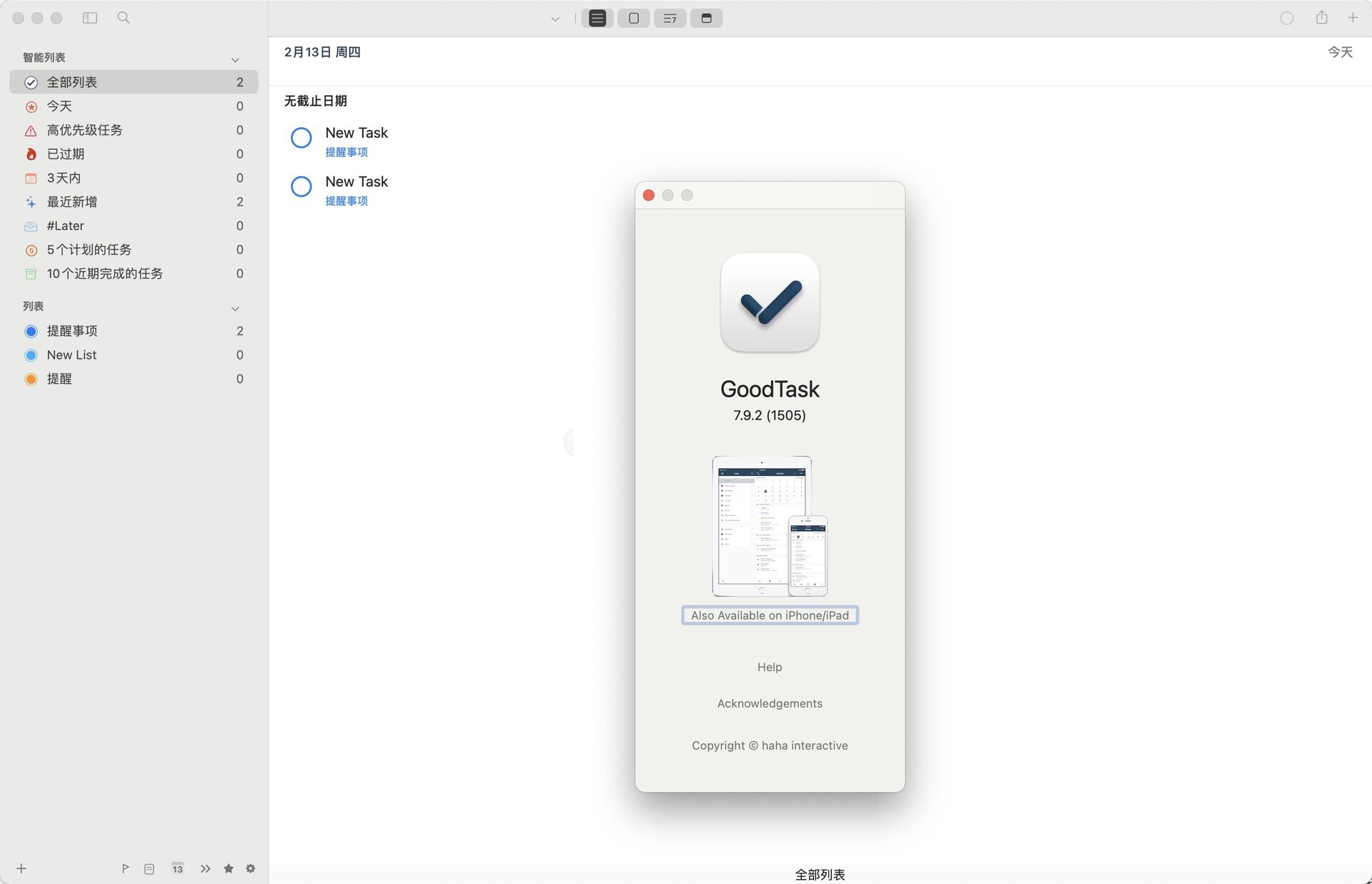Open the settings gear in bottom bar
The width and height of the screenshot is (1372, 884).
click(x=250, y=868)
